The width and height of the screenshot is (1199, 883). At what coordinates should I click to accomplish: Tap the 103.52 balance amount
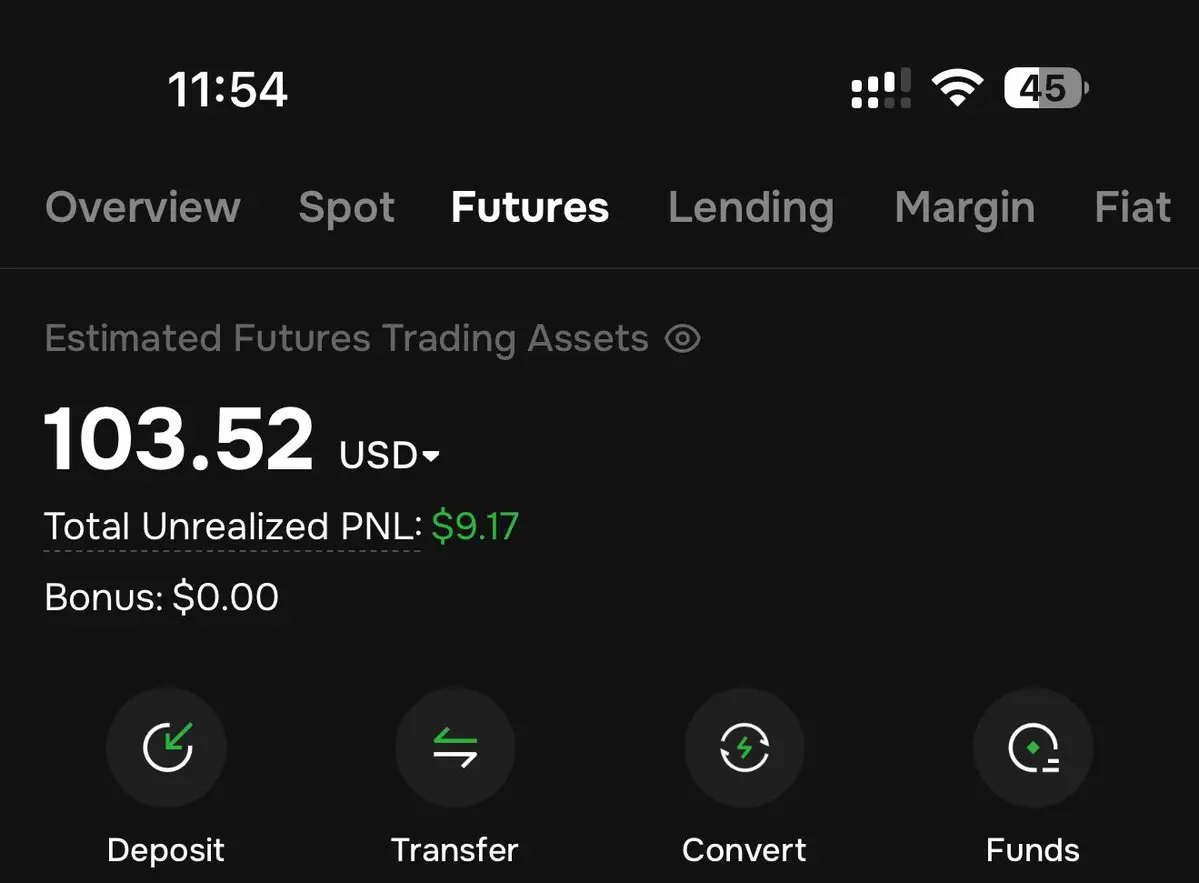pyautogui.click(x=179, y=440)
